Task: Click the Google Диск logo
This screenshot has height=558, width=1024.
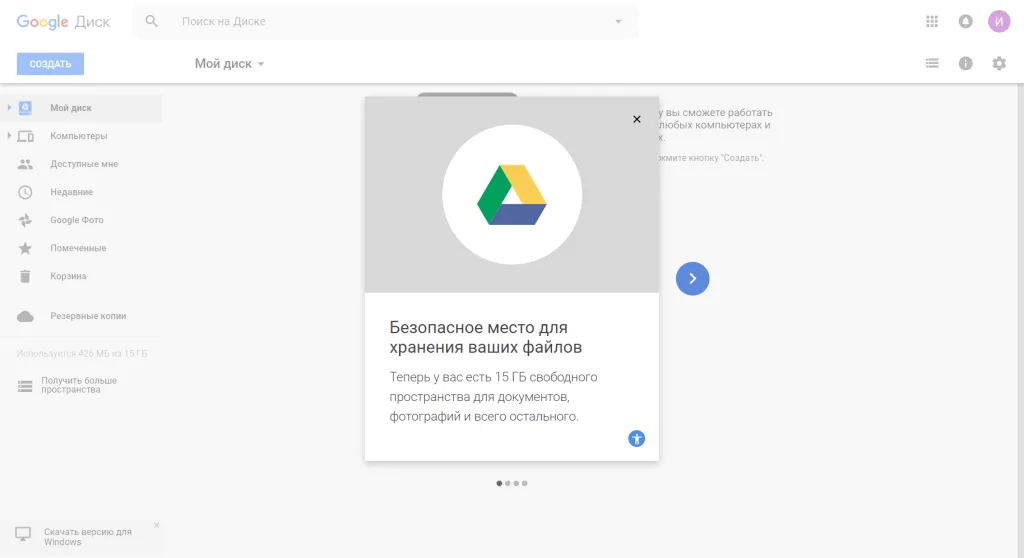Action: [63, 22]
